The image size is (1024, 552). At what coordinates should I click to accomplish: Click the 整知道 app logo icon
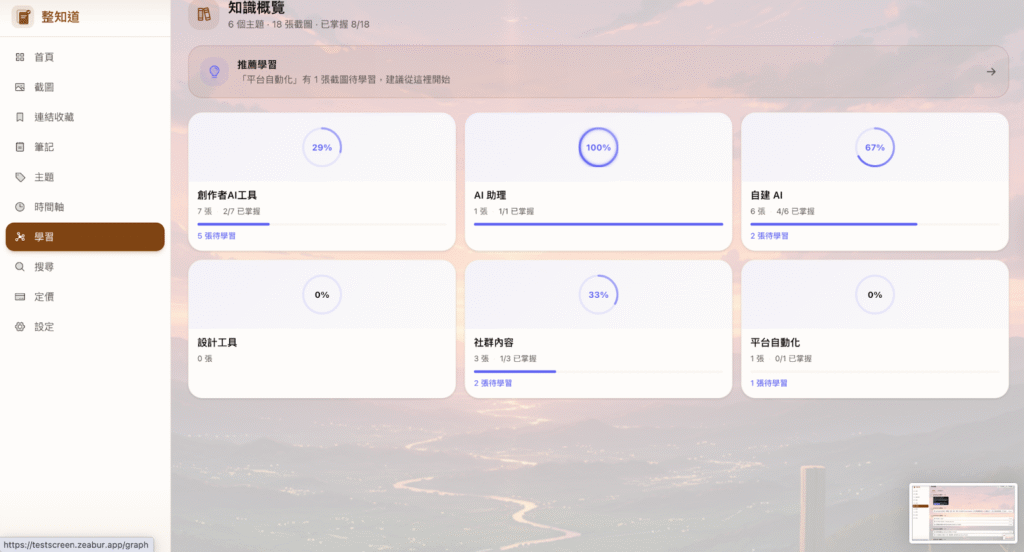pos(23,17)
